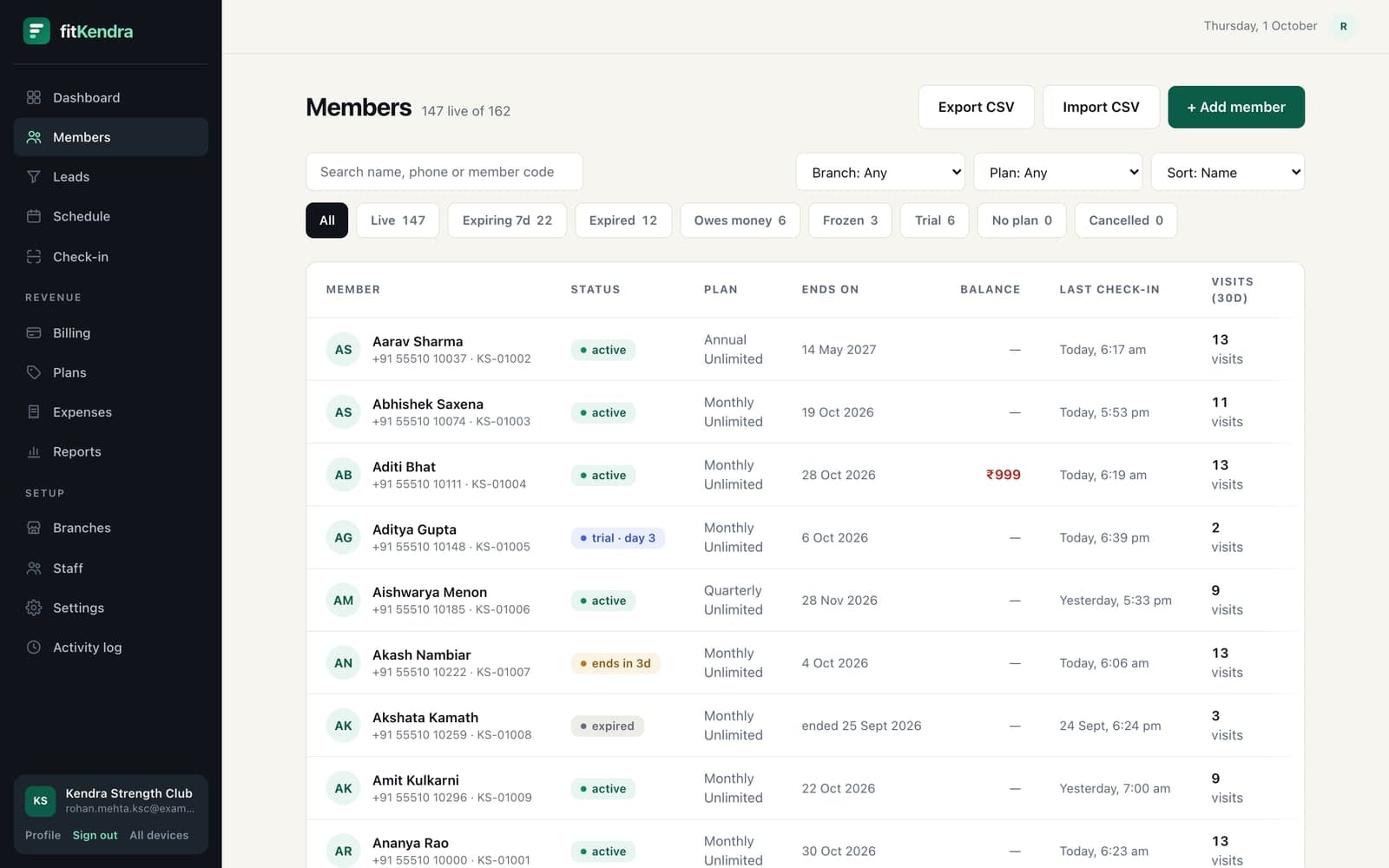Click the Import CSV button
The height and width of the screenshot is (868, 1389).
1101,107
